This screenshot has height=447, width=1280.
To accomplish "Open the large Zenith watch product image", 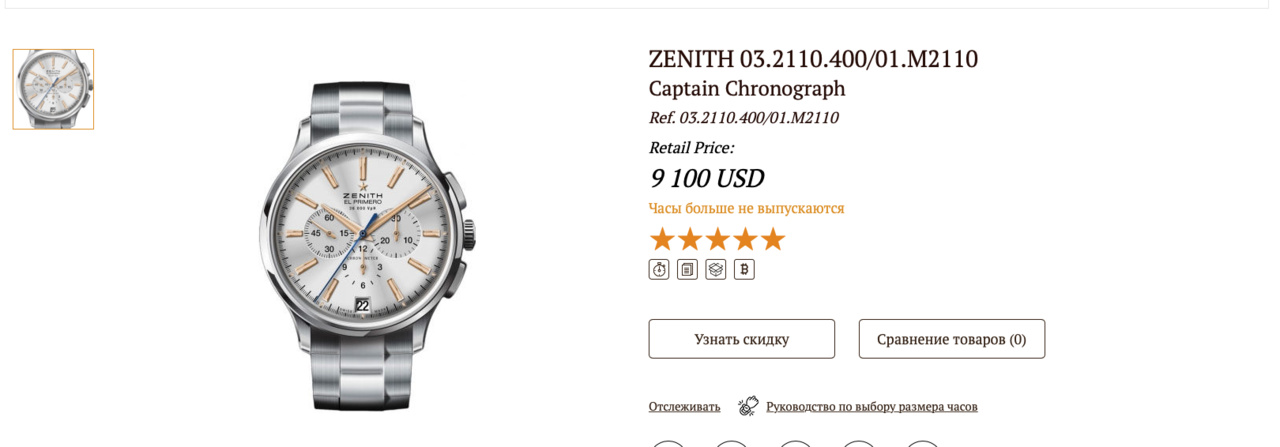I will pyautogui.click(x=366, y=245).
